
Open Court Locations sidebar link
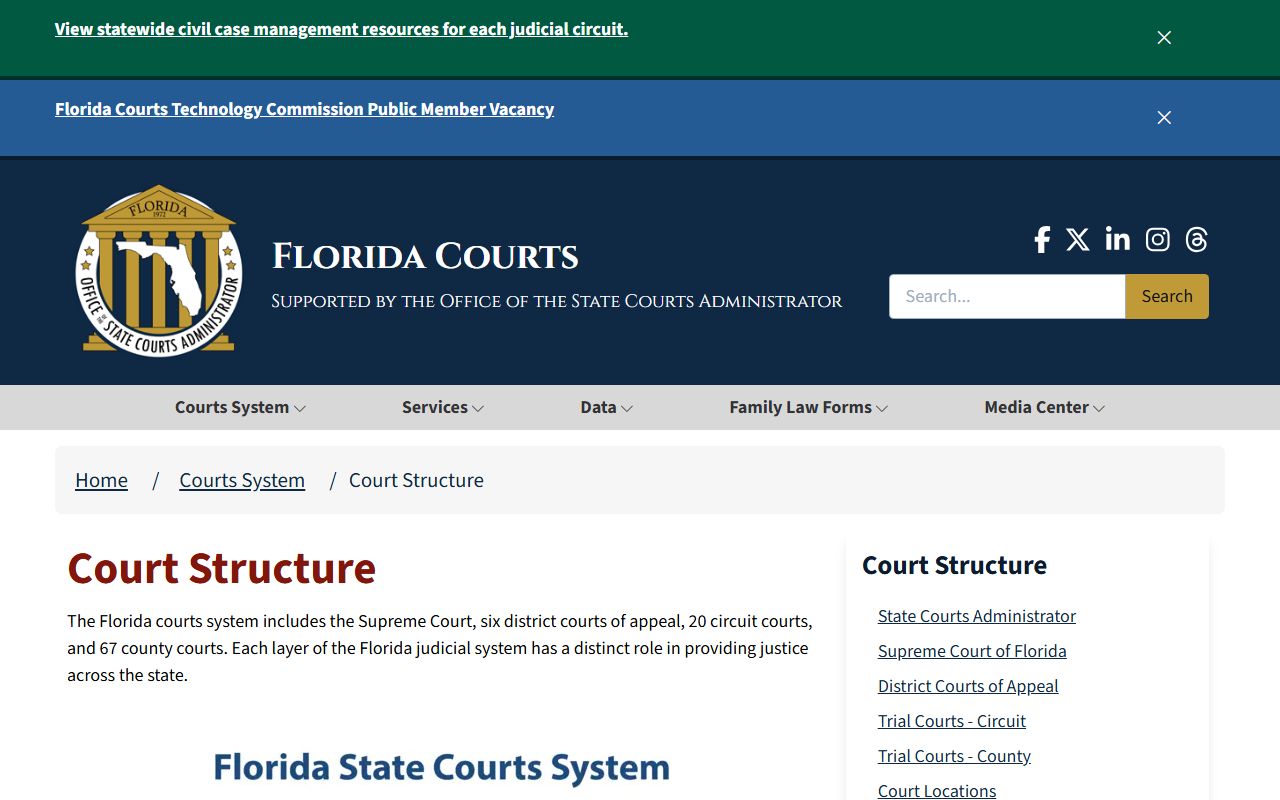click(937, 791)
